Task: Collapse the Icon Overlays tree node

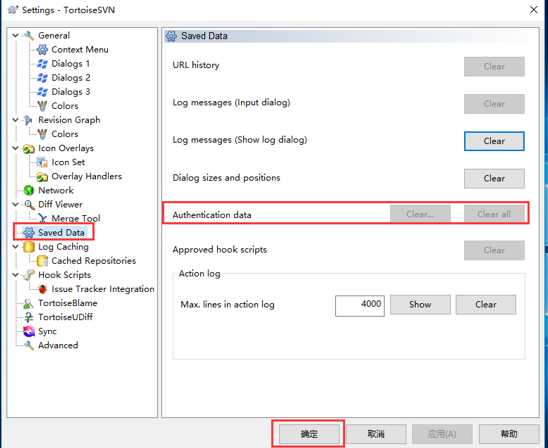Action: [x=15, y=148]
